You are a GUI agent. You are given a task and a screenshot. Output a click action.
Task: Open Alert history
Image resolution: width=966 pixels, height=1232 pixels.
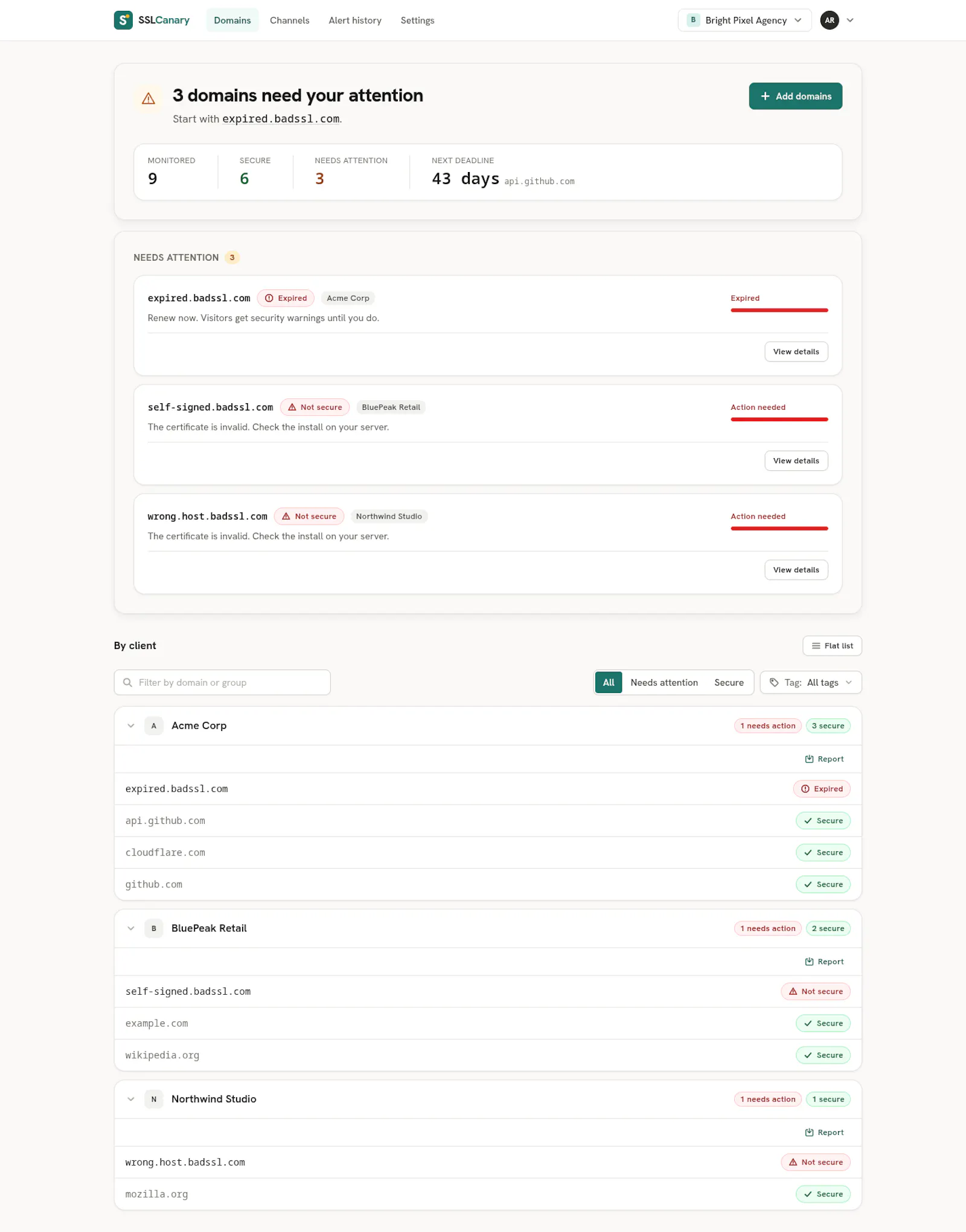355,20
